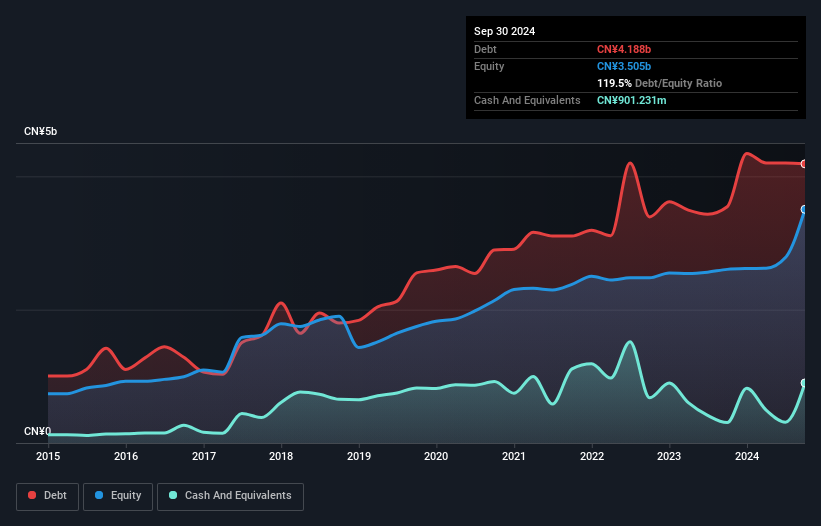This screenshot has height=526, width=821.
Task: Select the 2016 x-axis label
Action: pos(126,456)
